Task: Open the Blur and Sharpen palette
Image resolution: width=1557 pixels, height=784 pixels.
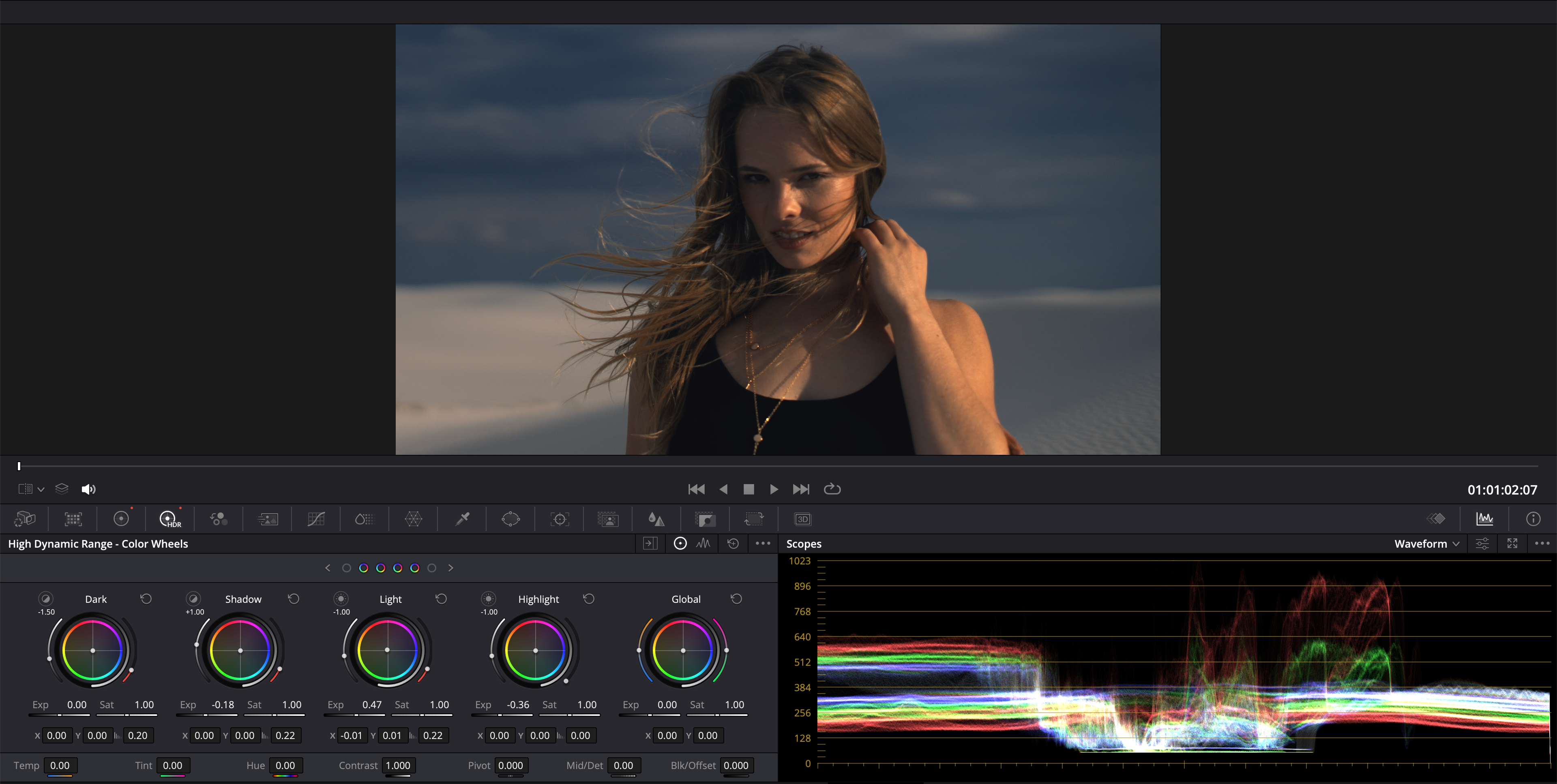Action: (x=656, y=518)
